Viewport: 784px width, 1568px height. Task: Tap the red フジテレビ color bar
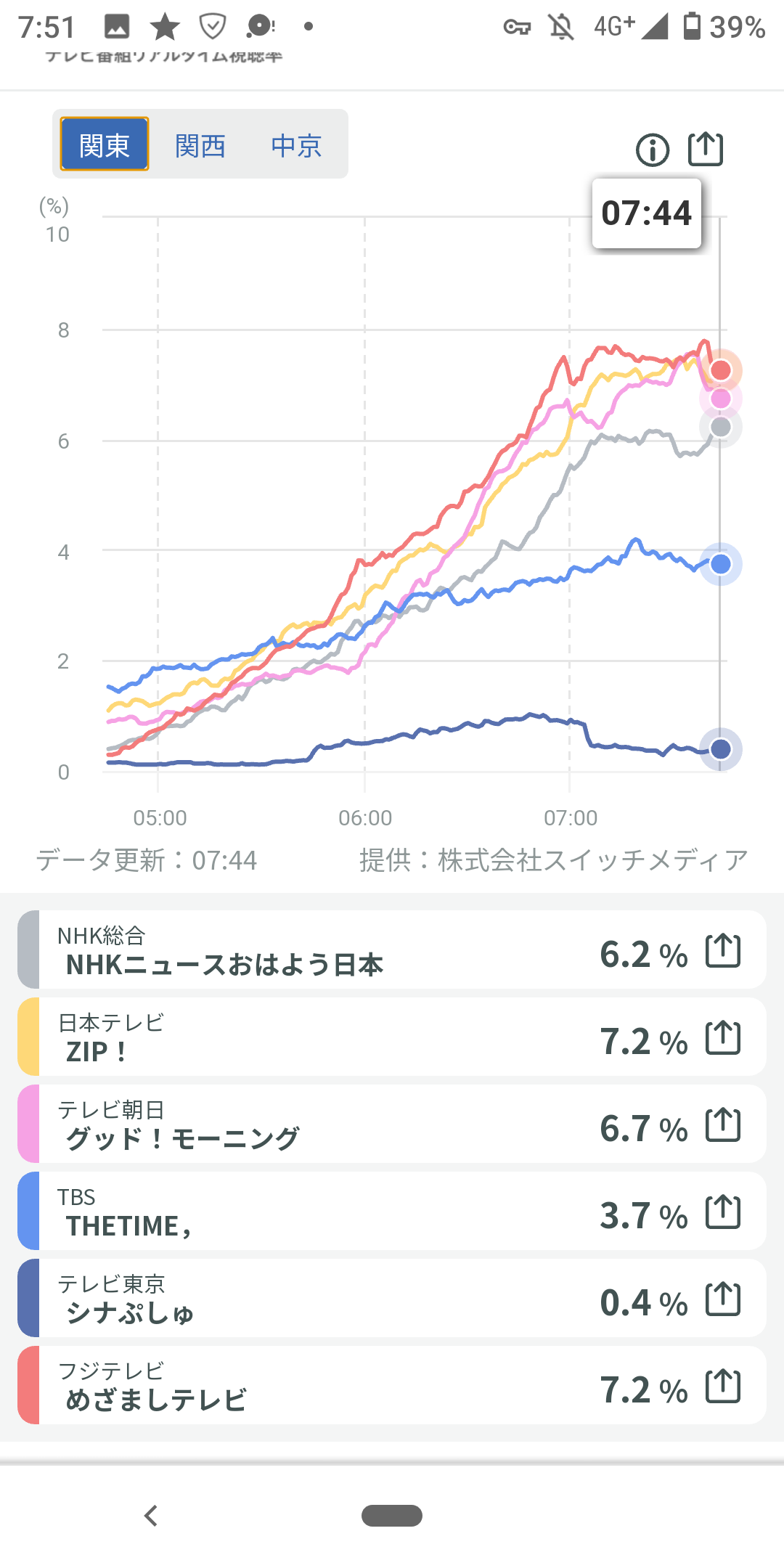point(28,1386)
